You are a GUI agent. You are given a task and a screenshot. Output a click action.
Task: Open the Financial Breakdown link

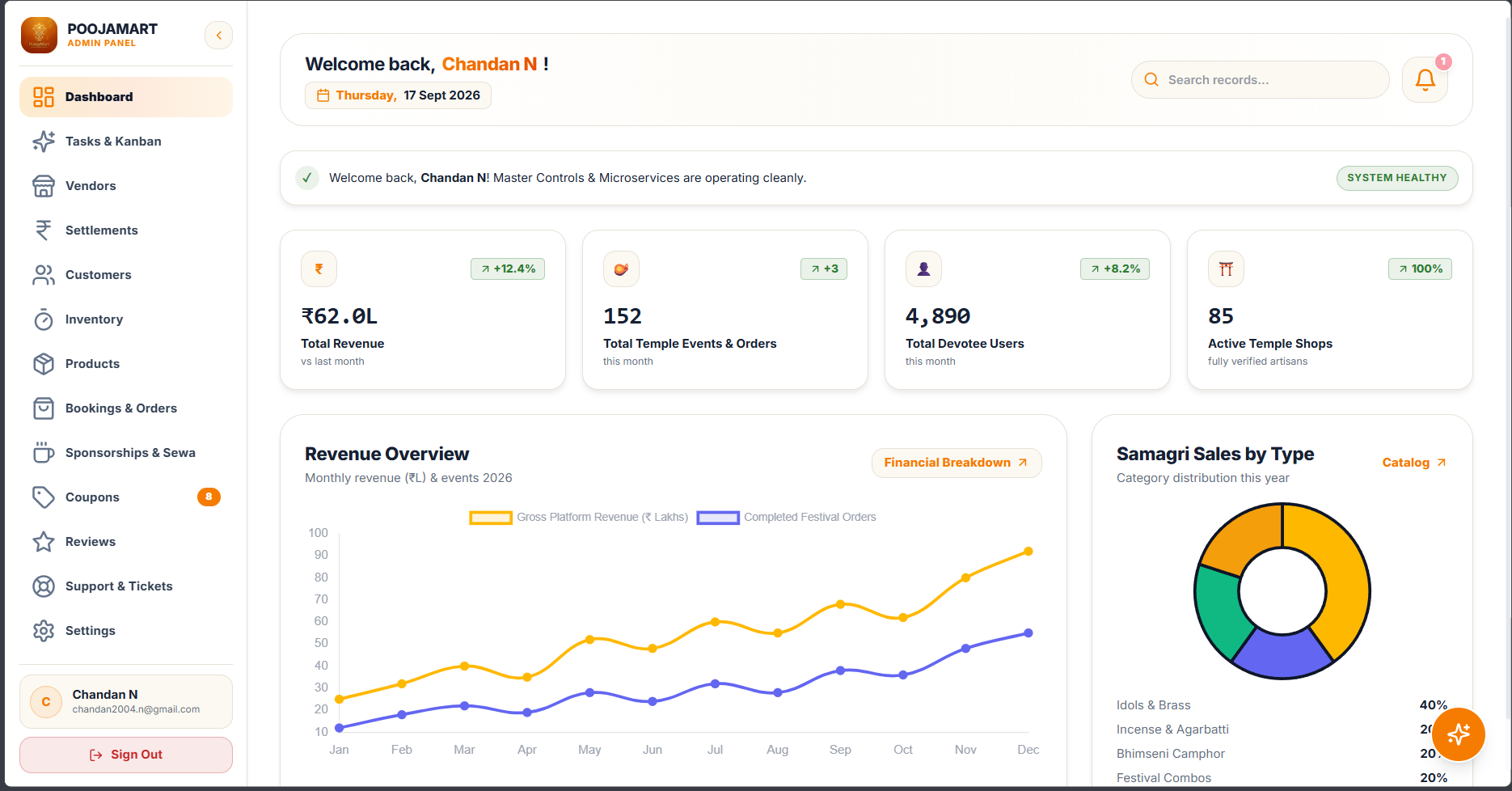point(957,463)
